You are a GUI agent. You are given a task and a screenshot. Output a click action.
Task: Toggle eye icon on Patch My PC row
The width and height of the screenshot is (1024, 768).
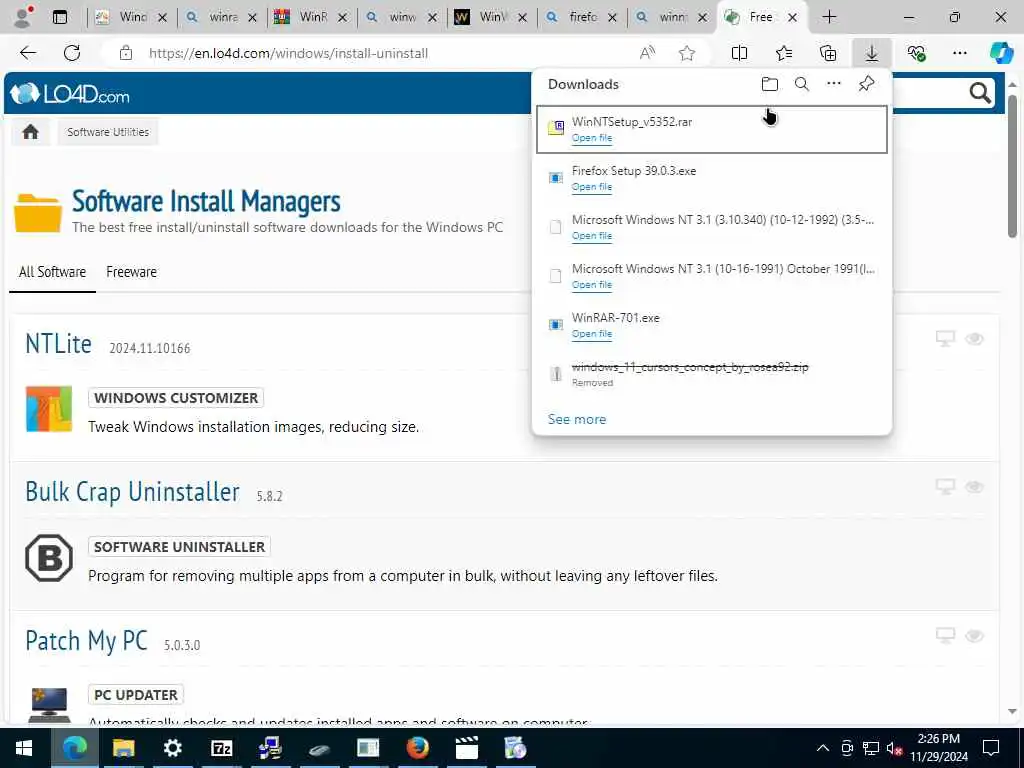974,635
